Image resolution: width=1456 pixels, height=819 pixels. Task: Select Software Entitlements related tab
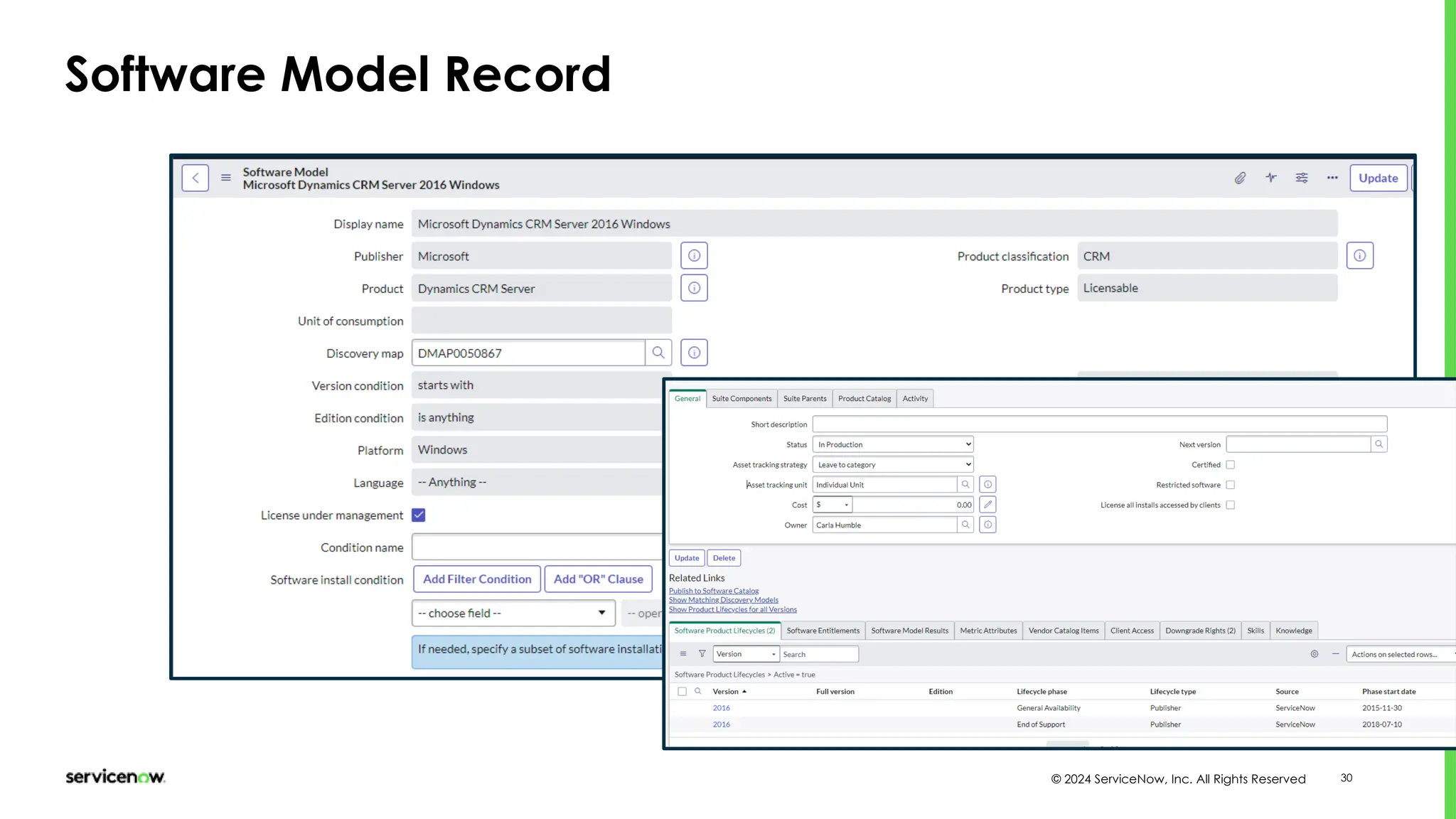point(823,631)
